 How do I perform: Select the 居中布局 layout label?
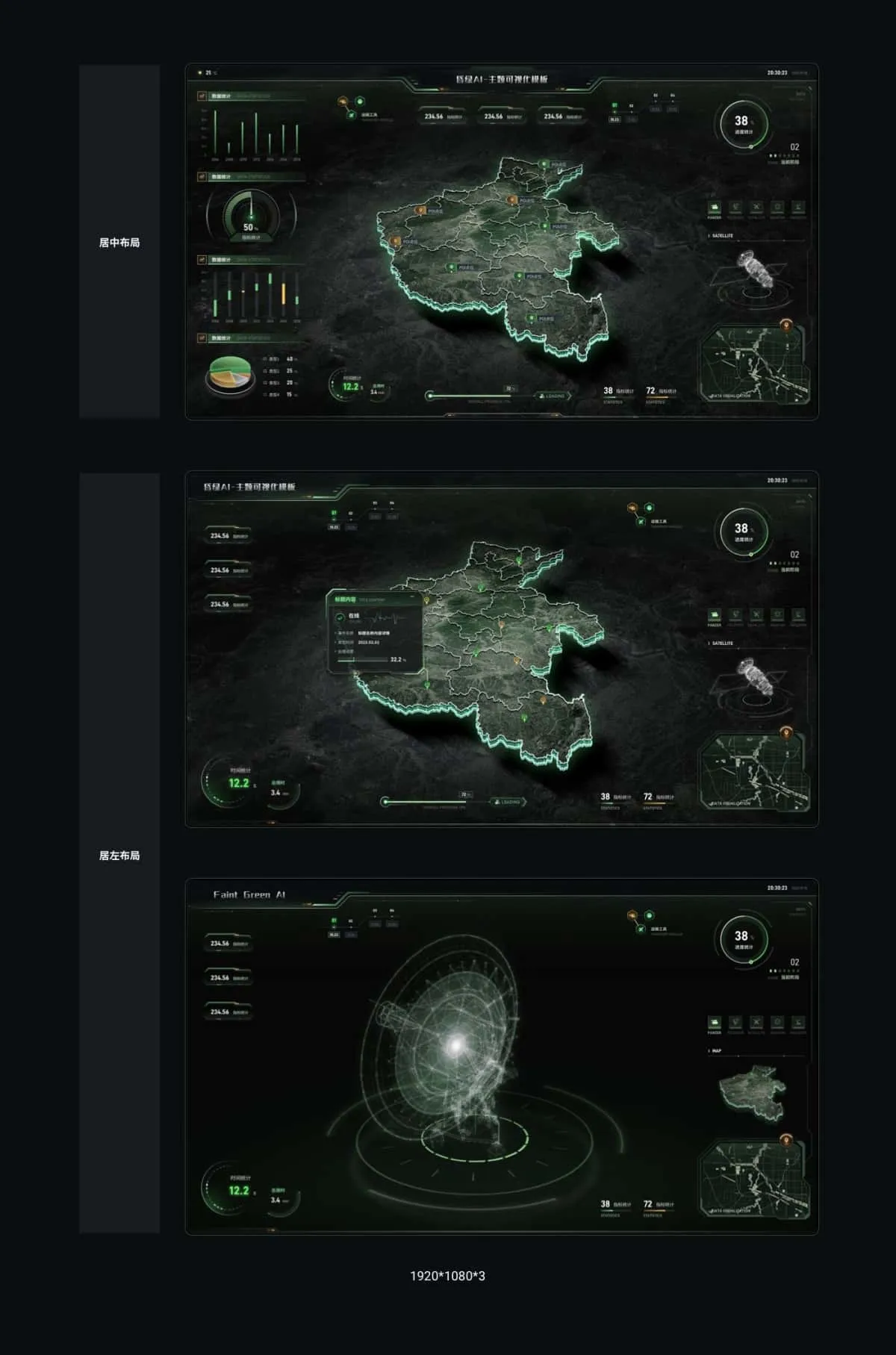coord(119,242)
